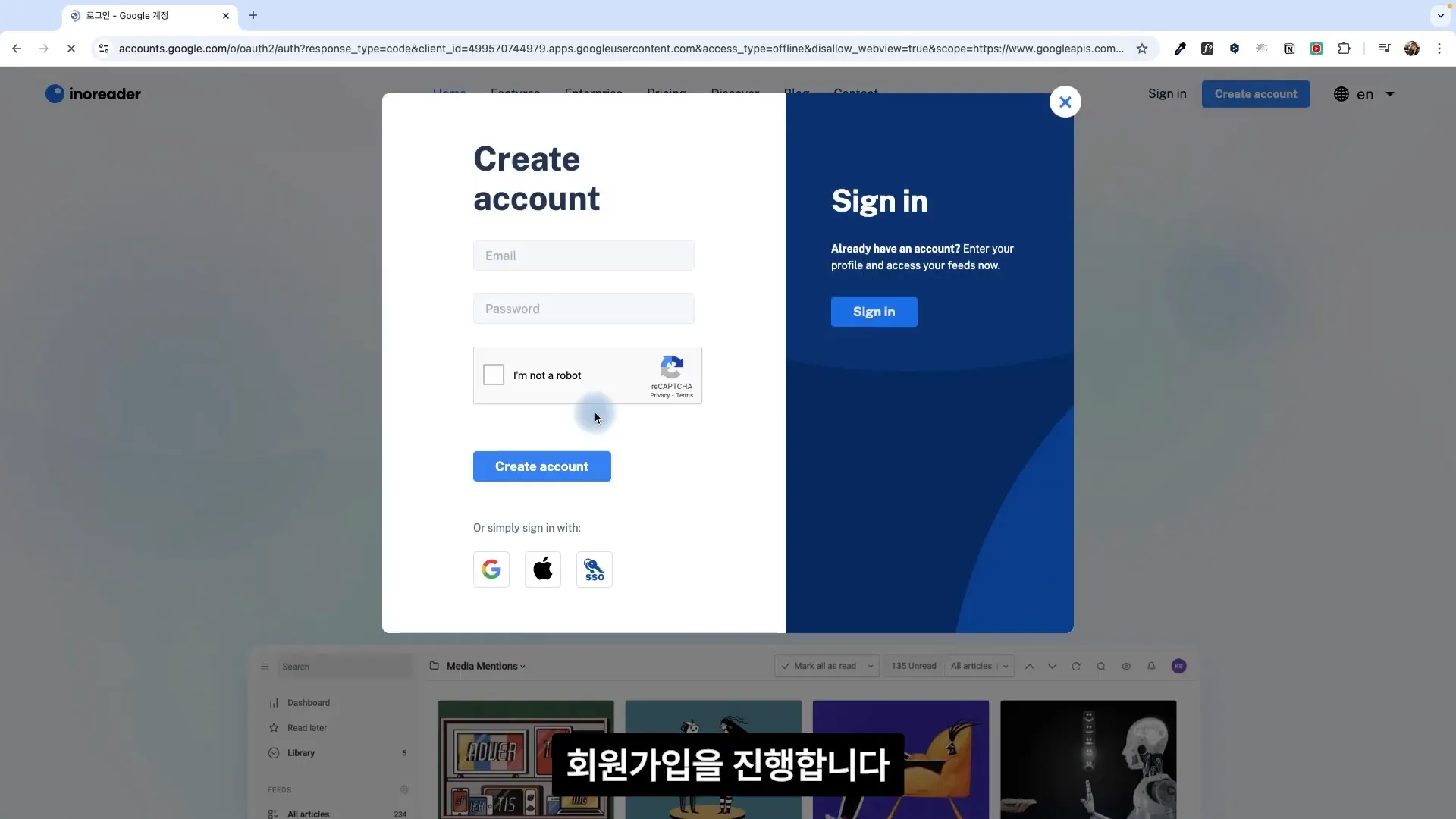
Task: Expand the Mark all as read options
Action: pos(870,665)
